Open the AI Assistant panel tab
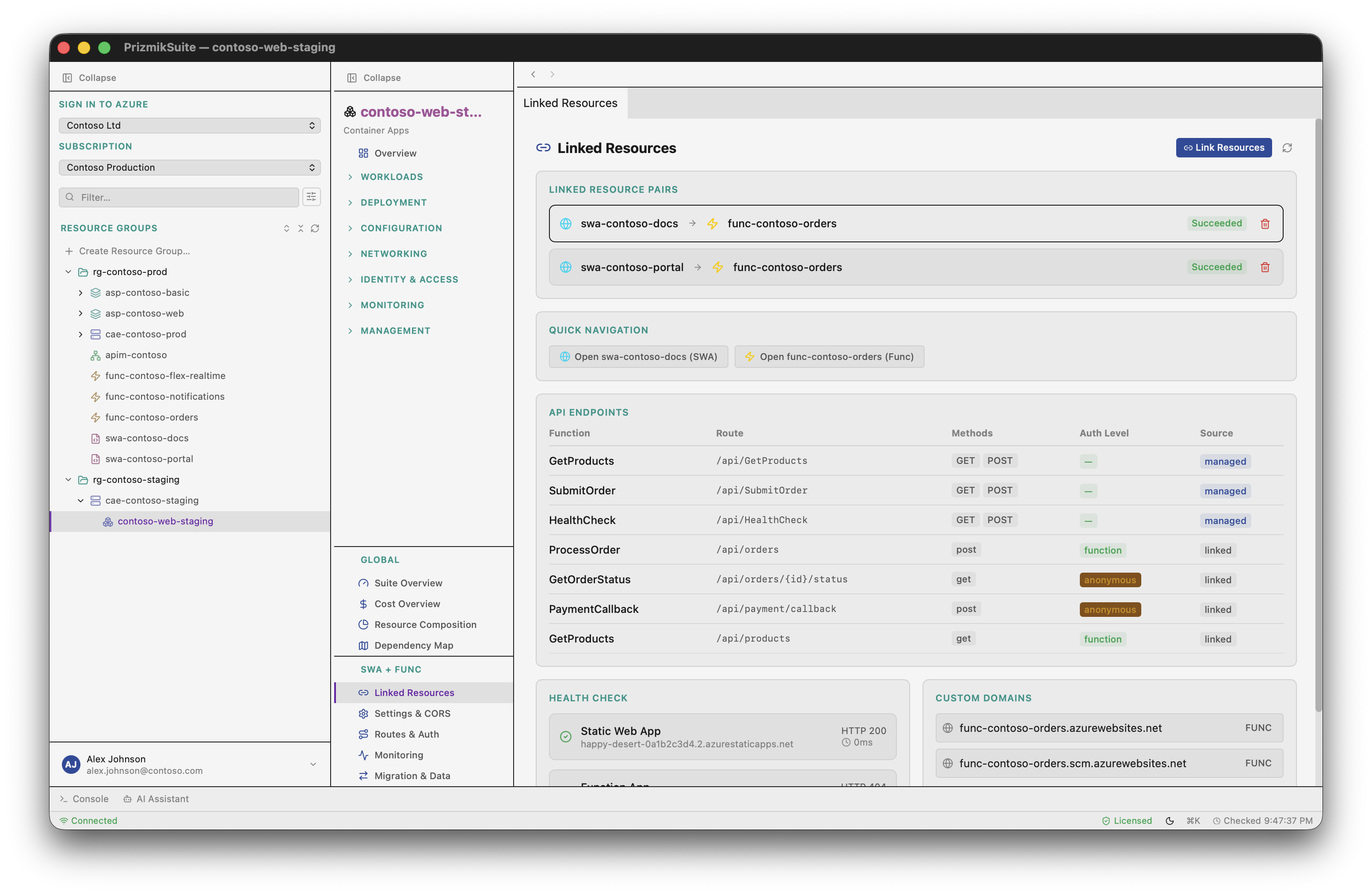Viewport: 1372px width, 895px height. (156, 799)
